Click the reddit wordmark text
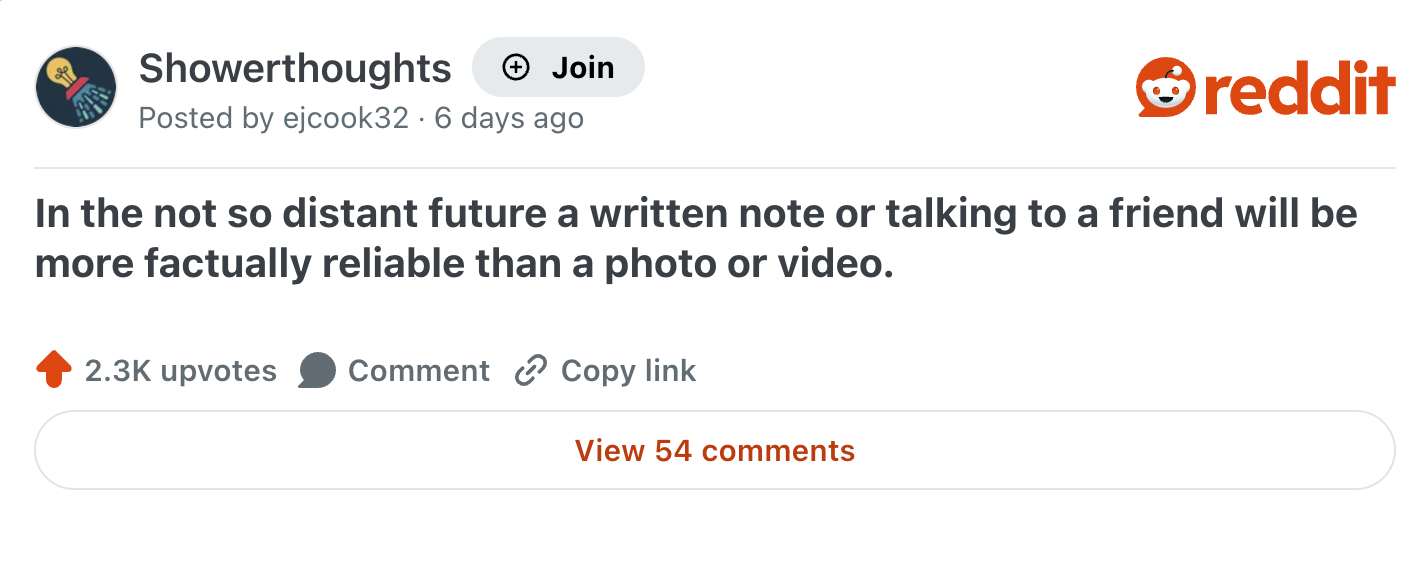The height and width of the screenshot is (584, 1422). tap(1299, 90)
